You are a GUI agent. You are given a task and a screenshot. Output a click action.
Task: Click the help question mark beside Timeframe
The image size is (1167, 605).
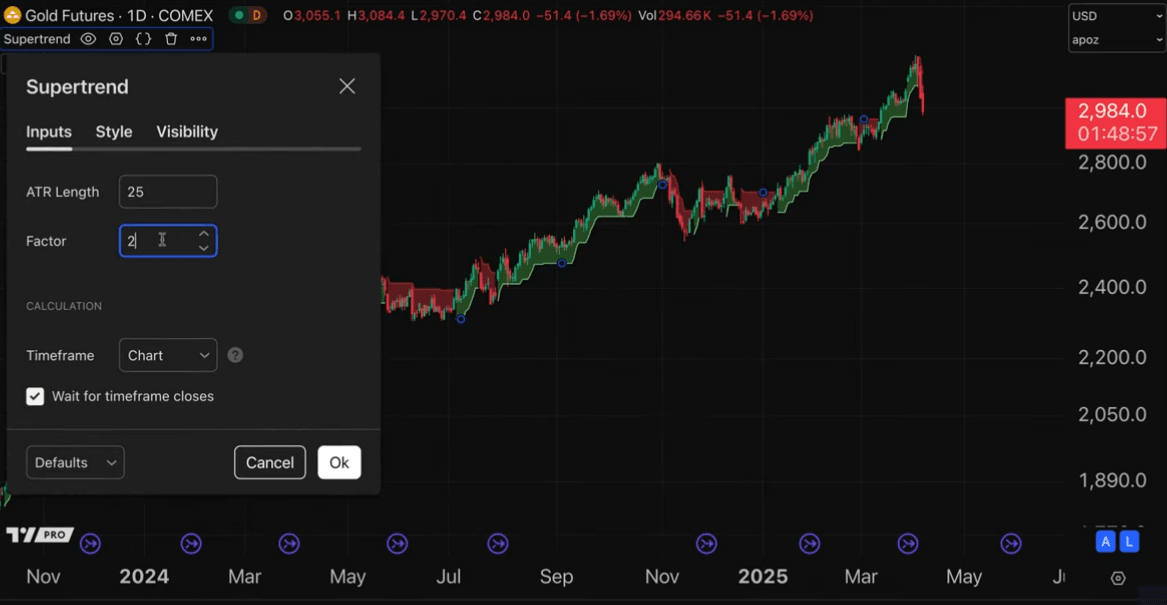pyautogui.click(x=235, y=355)
